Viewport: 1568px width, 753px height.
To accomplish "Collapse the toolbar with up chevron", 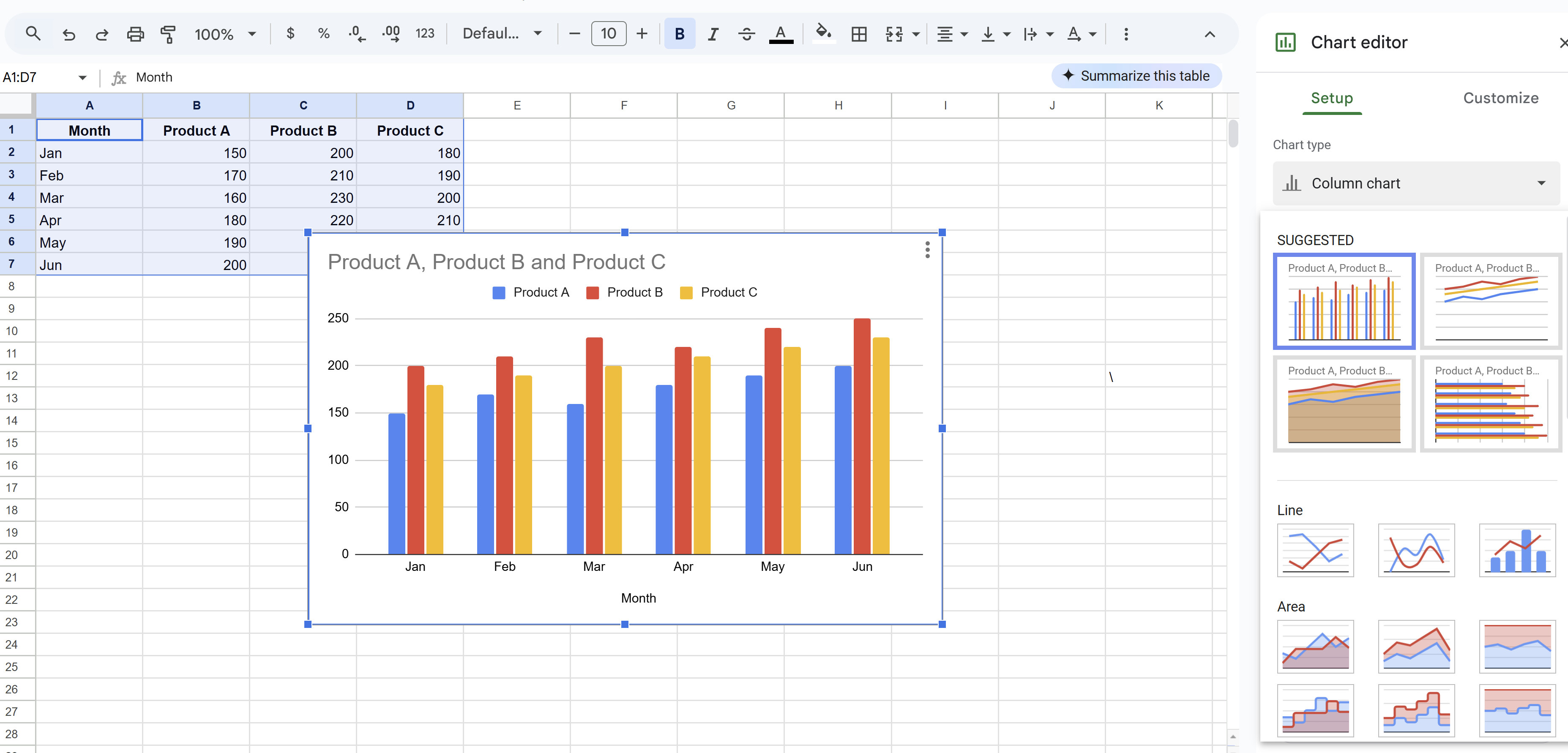I will 1210,34.
